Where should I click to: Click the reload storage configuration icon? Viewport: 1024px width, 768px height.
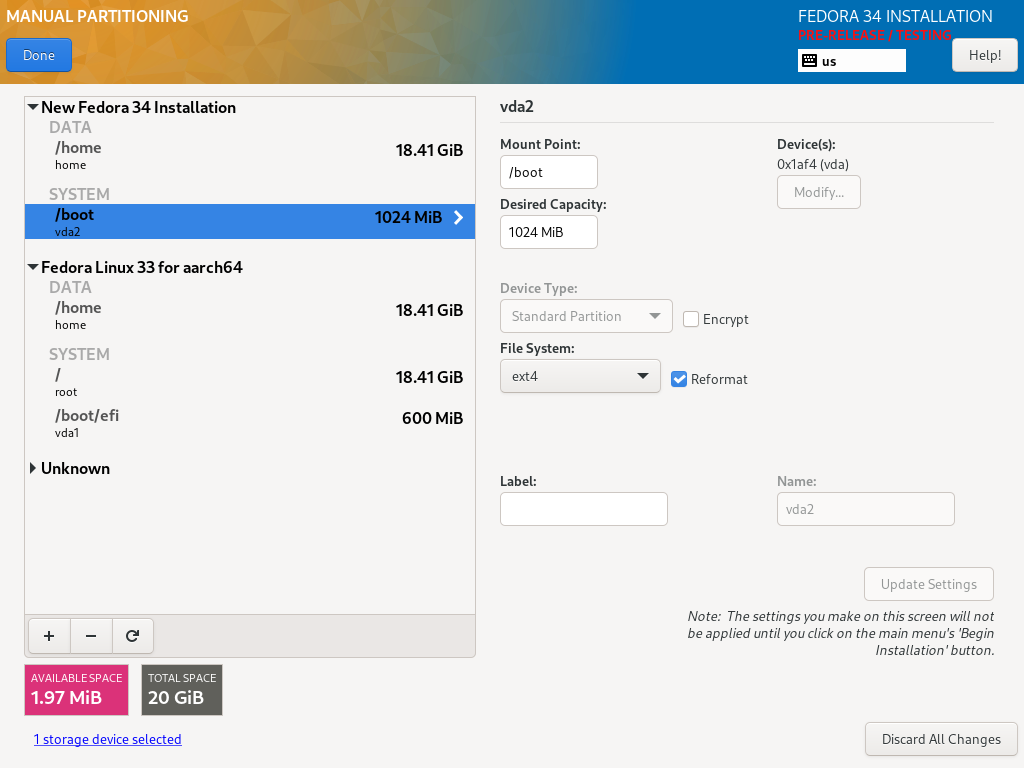click(x=133, y=635)
